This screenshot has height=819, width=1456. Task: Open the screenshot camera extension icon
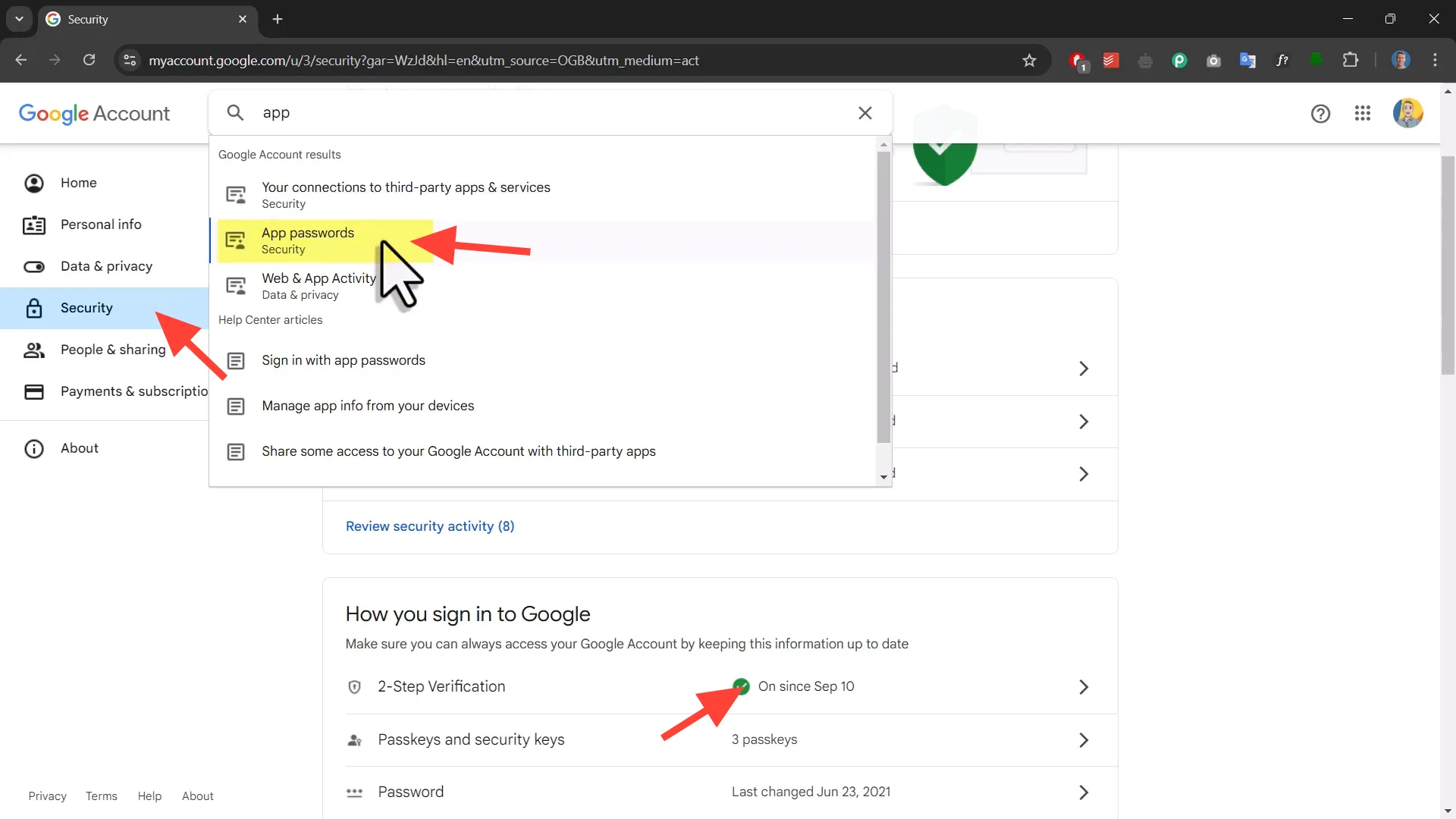tap(1213, 61)
